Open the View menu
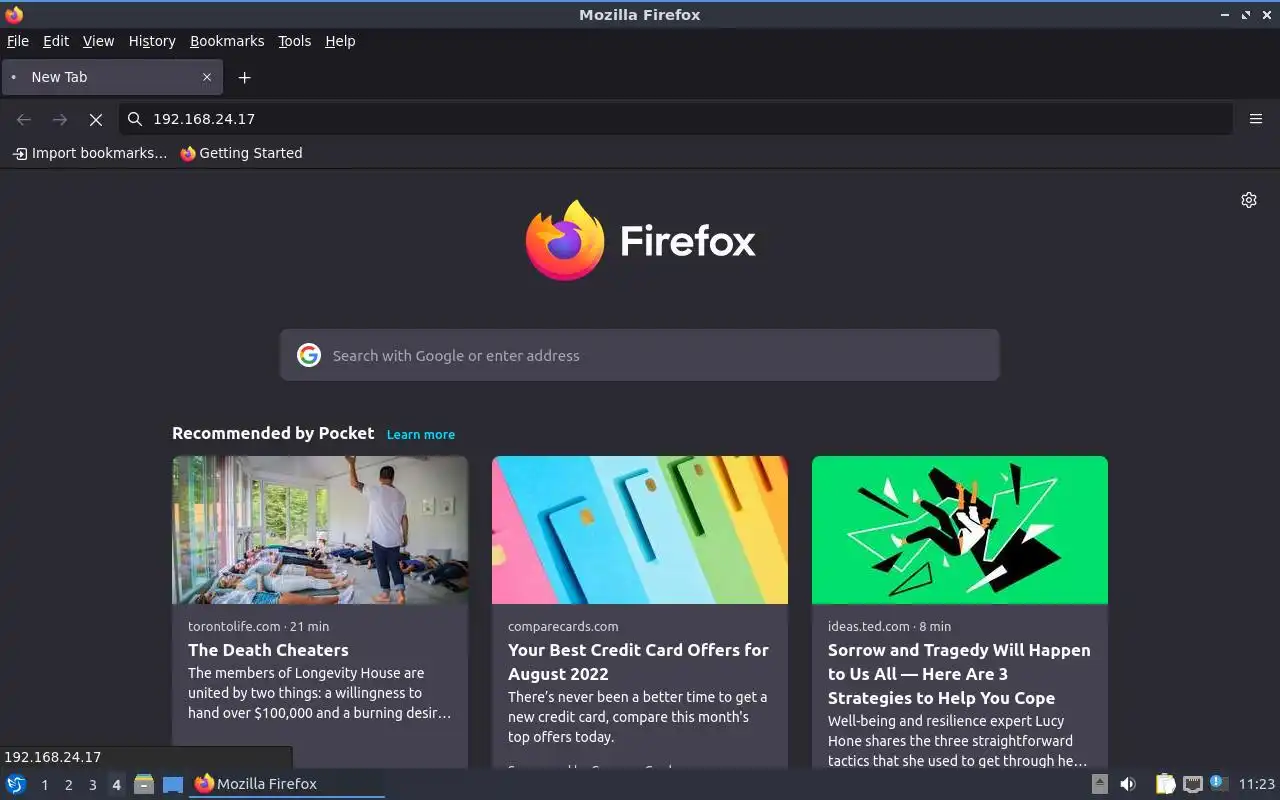 coord(98,41)
